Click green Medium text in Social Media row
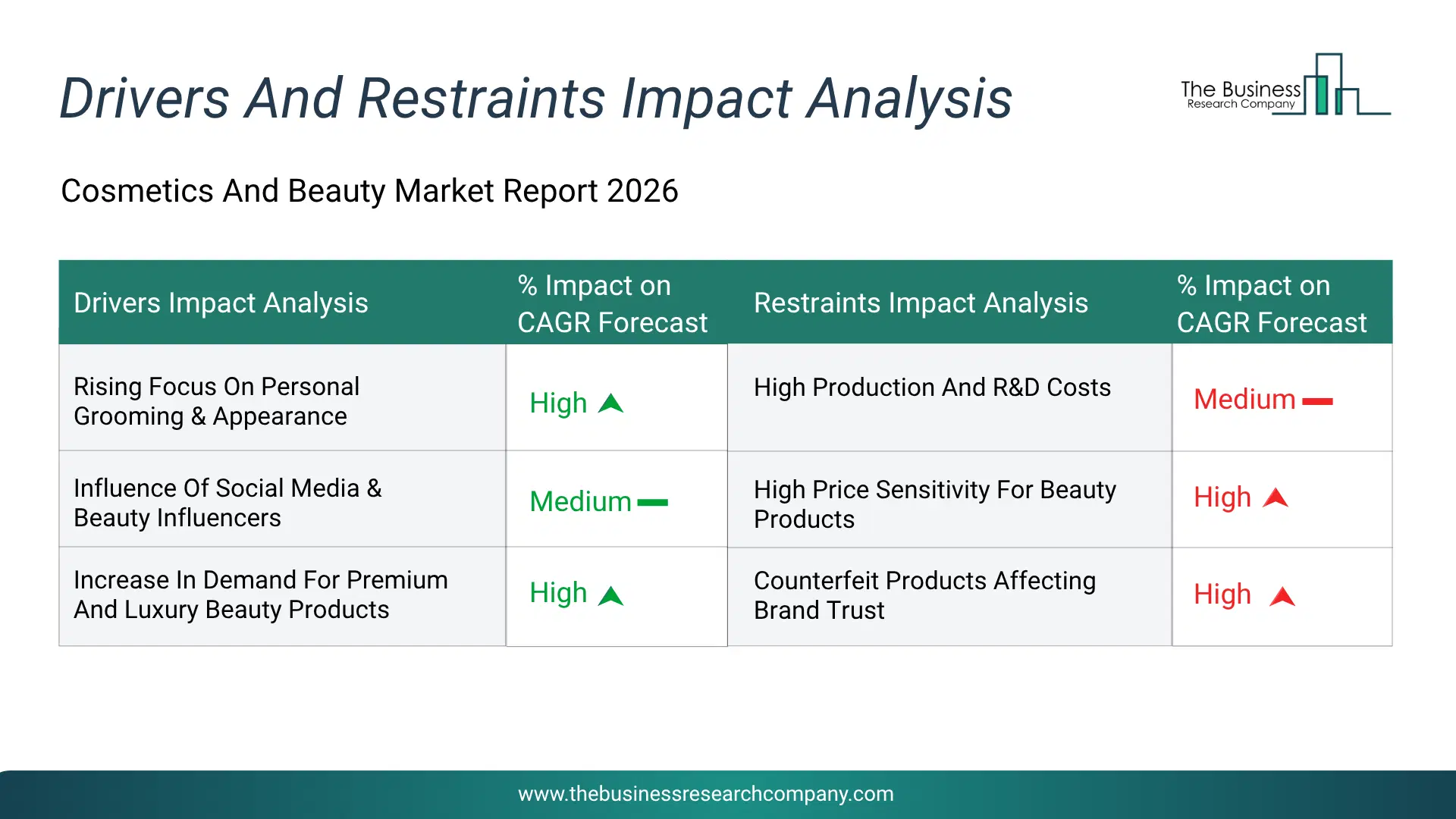The height and width of the screenshot is (819, 1456). [x=580, y=501]
